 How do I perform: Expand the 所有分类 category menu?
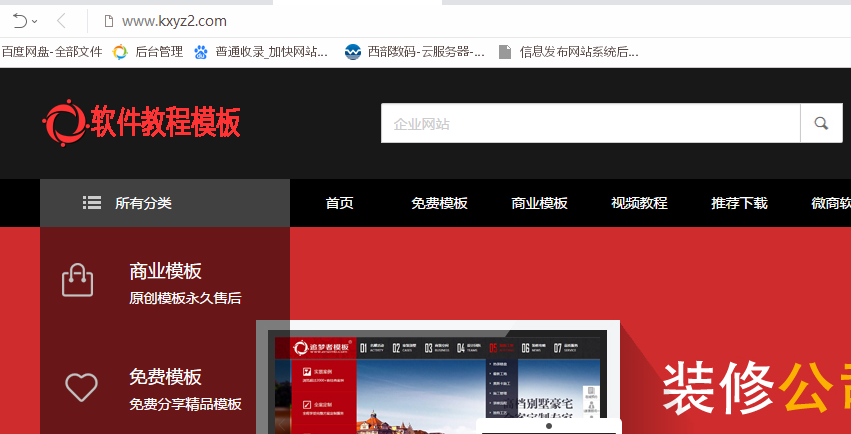[165, 203]
